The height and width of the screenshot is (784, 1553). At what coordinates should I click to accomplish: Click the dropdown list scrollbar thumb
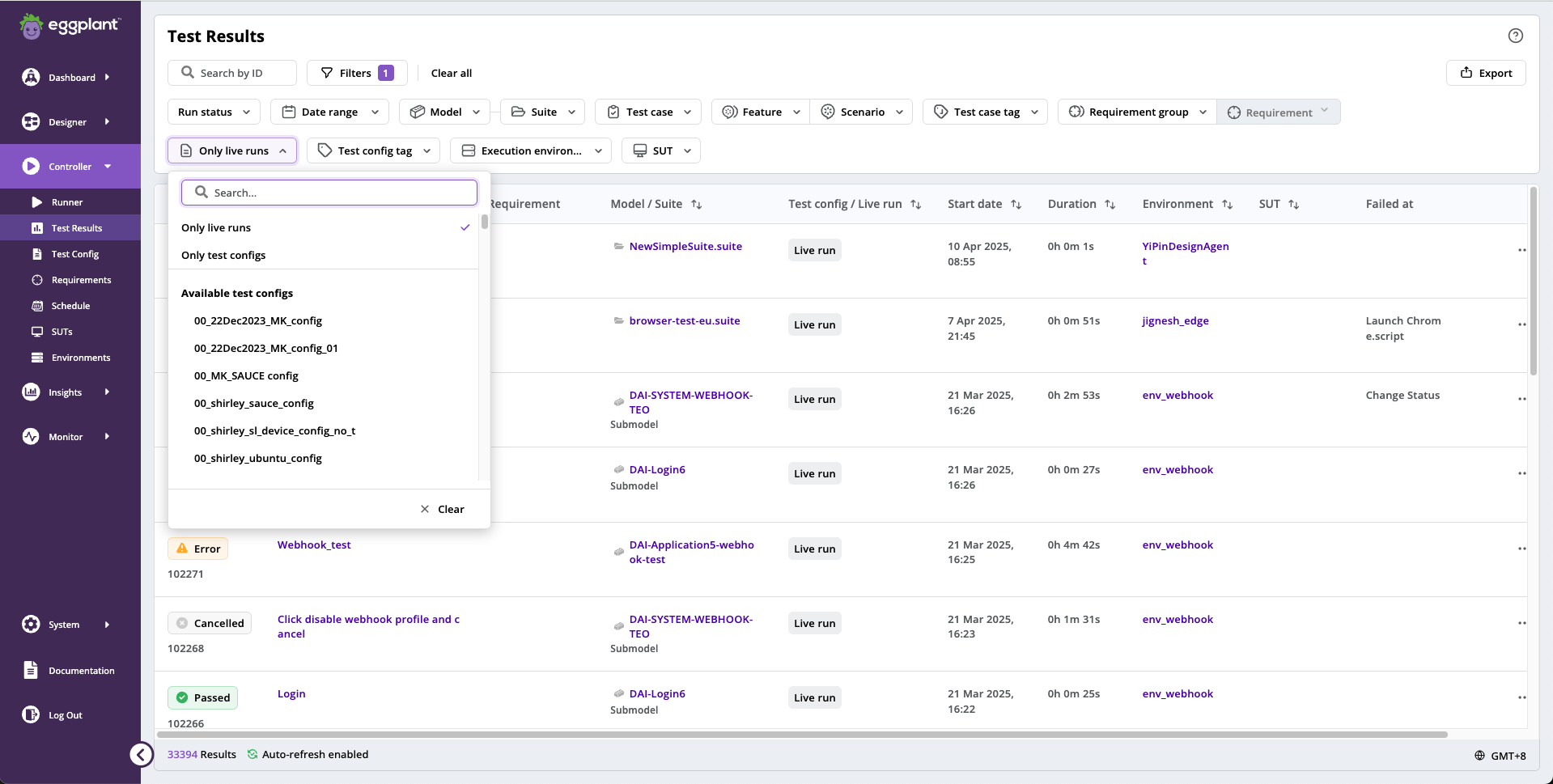click(x=485, y=222)
